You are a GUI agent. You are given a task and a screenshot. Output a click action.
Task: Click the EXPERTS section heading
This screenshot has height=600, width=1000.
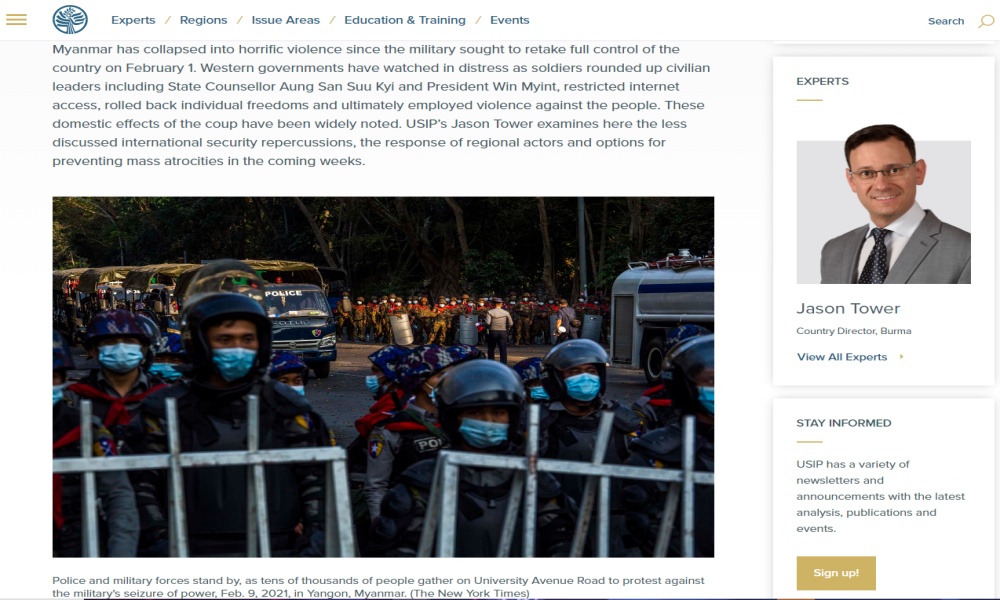click(x=822, y=82)
